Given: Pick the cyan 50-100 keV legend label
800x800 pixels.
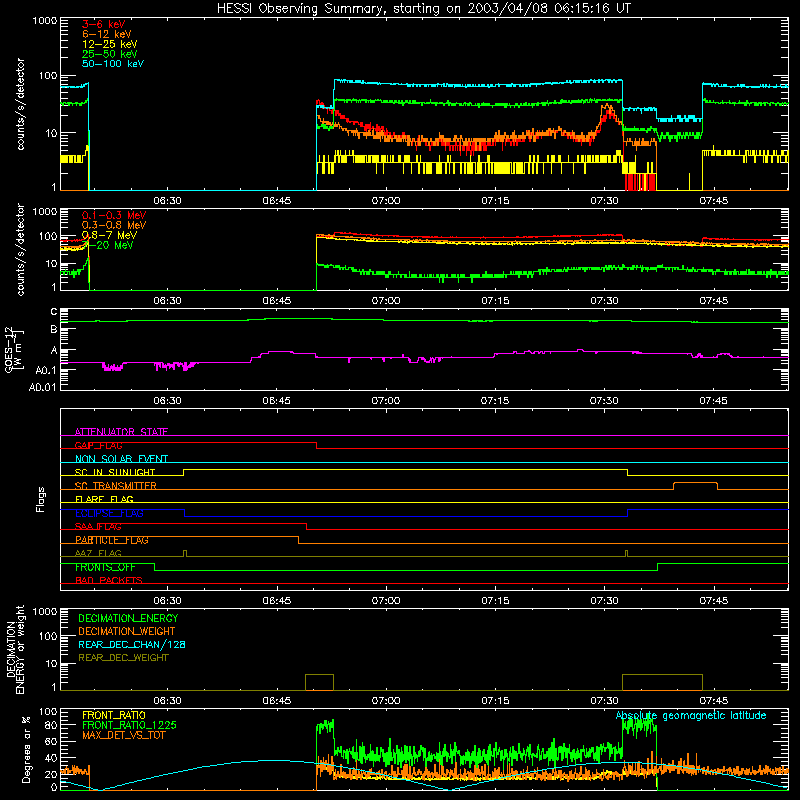Looking at the screenshot, I should 113,64.
